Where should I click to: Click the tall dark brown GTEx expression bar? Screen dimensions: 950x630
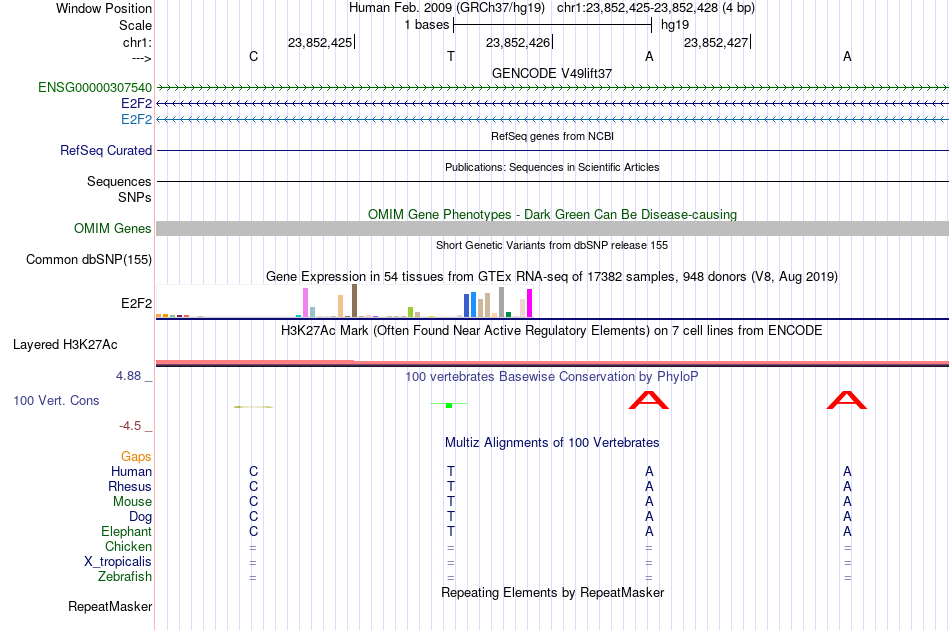click(x=354, y=300)
